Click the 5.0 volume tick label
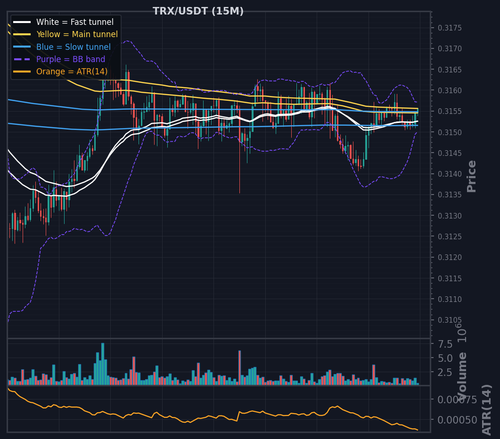 click(x=445, y=358)
